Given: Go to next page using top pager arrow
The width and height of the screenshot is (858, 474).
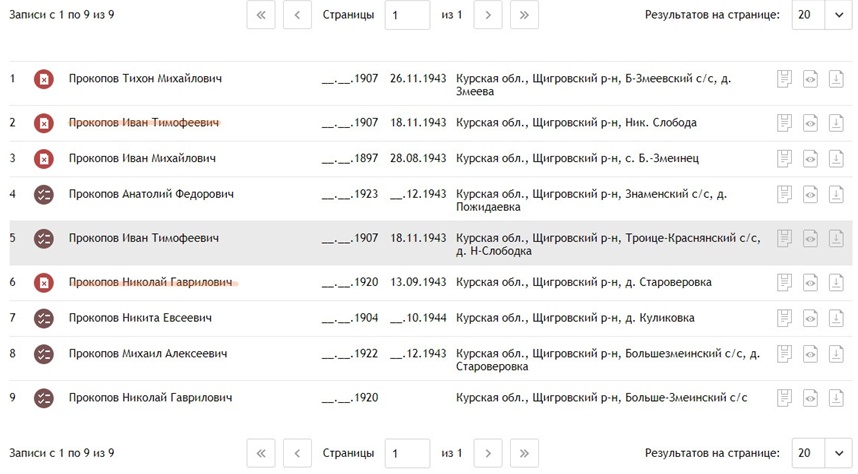Looking at the screenshot, I should click(488, 15).
